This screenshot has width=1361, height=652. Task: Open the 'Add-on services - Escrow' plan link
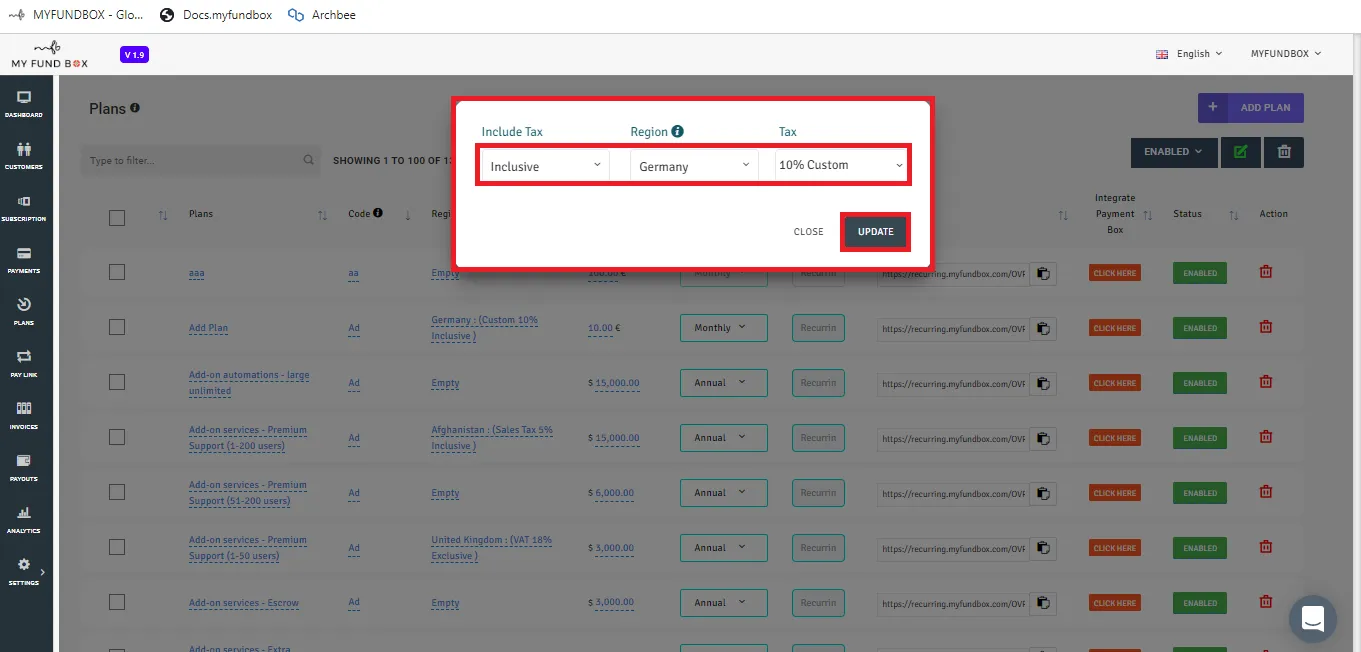coord(244,603)
